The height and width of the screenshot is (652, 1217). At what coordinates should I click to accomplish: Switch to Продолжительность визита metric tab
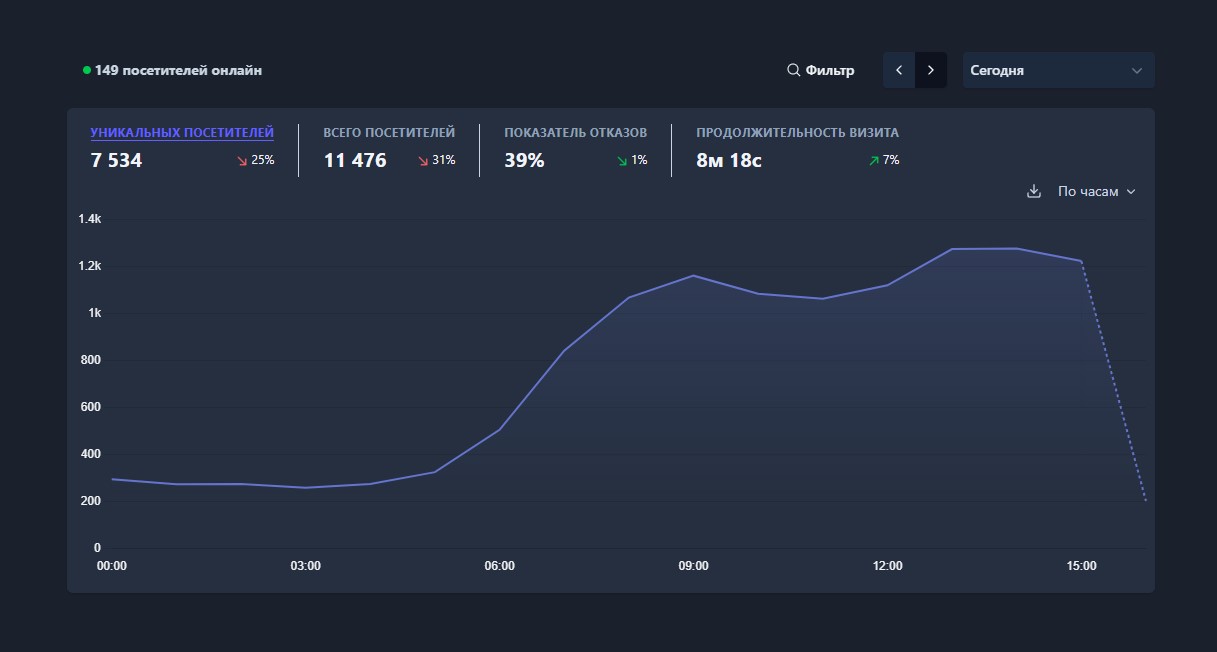coord(797,132)
